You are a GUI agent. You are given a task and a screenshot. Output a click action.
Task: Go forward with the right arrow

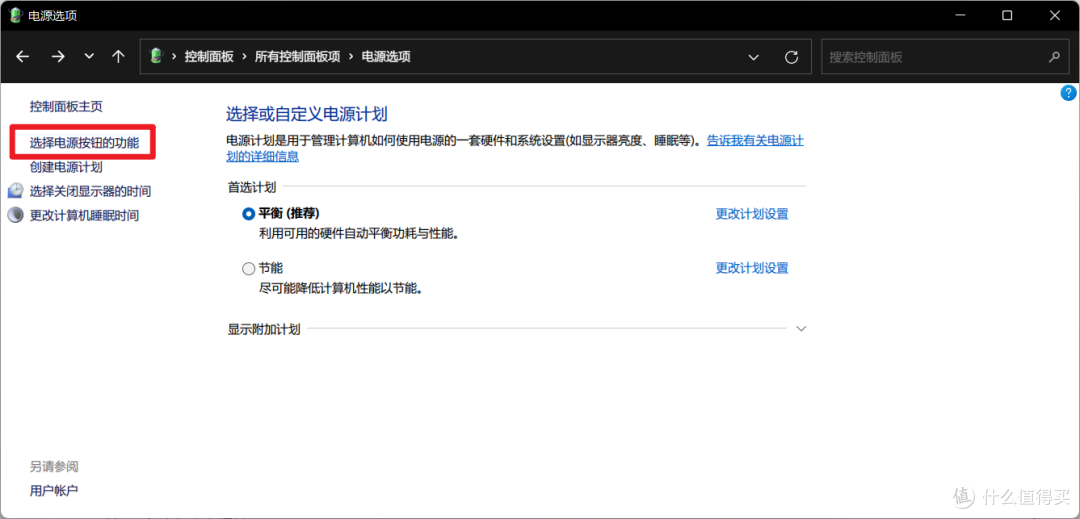point(58,57)
